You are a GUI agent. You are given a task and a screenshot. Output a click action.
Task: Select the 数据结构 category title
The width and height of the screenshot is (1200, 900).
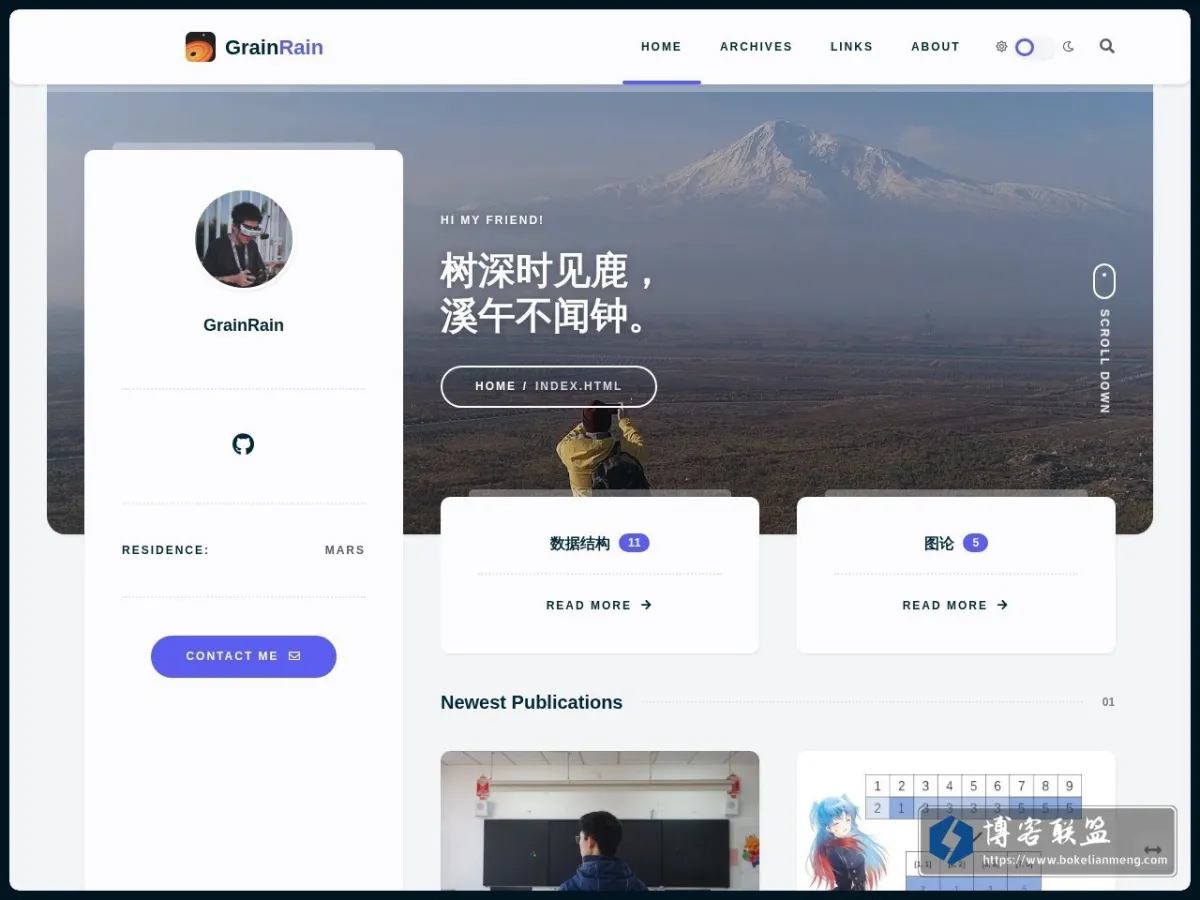pos(580,543)
